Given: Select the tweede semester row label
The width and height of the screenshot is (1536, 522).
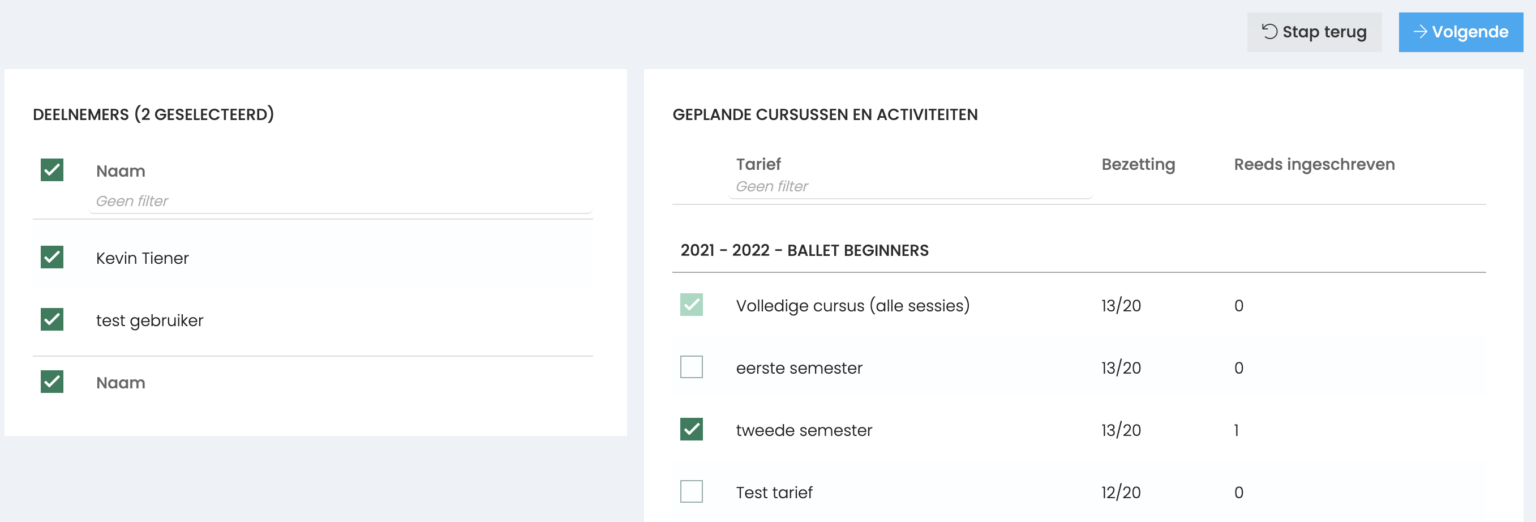Looking at the screenshot, I should point(804,430).
